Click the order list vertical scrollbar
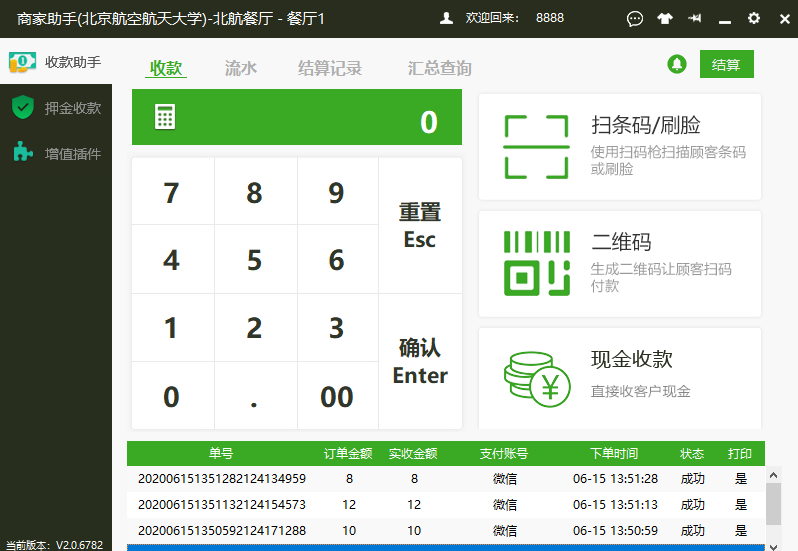The width and height of the screenshot is (798, 551). pos(773,505)
